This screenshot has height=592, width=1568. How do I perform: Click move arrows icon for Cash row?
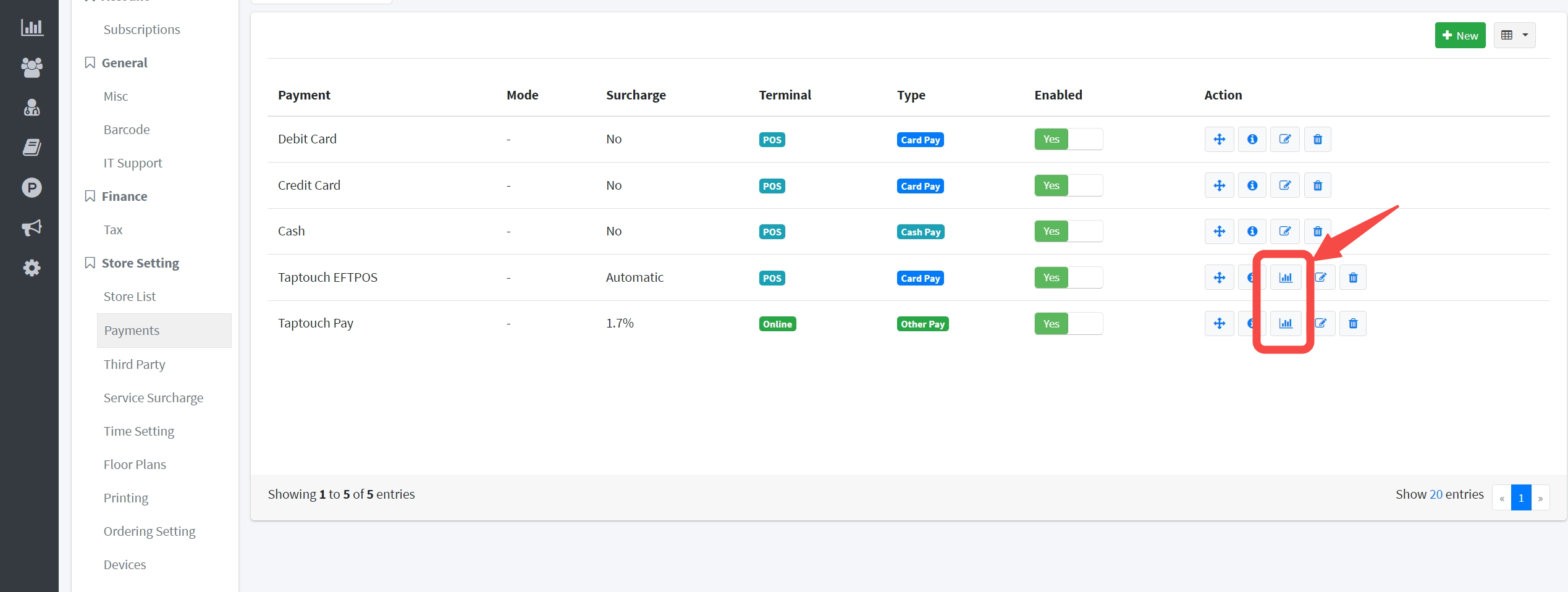tap(1219, 232)
